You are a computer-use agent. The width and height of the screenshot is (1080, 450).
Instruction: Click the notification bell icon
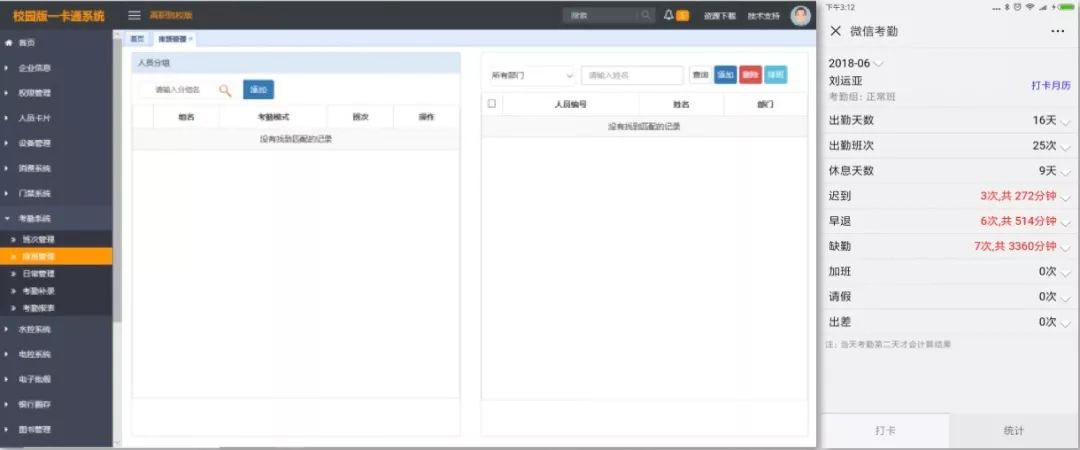[669, 15]
